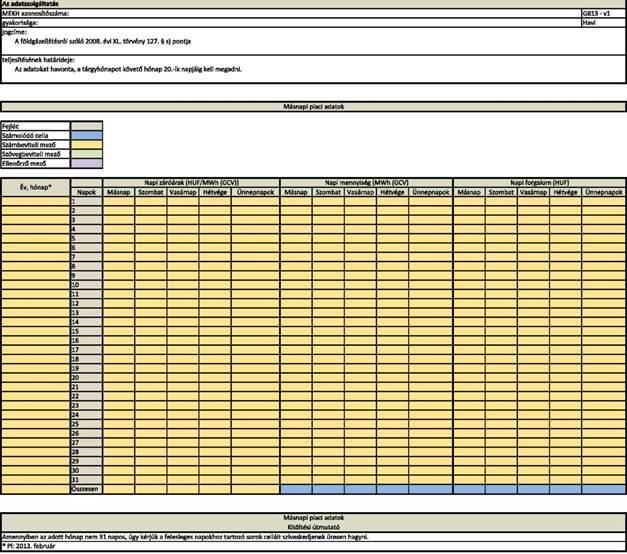
Task: Select the day 20 cell in Napok column
Action: pos(86,378)
